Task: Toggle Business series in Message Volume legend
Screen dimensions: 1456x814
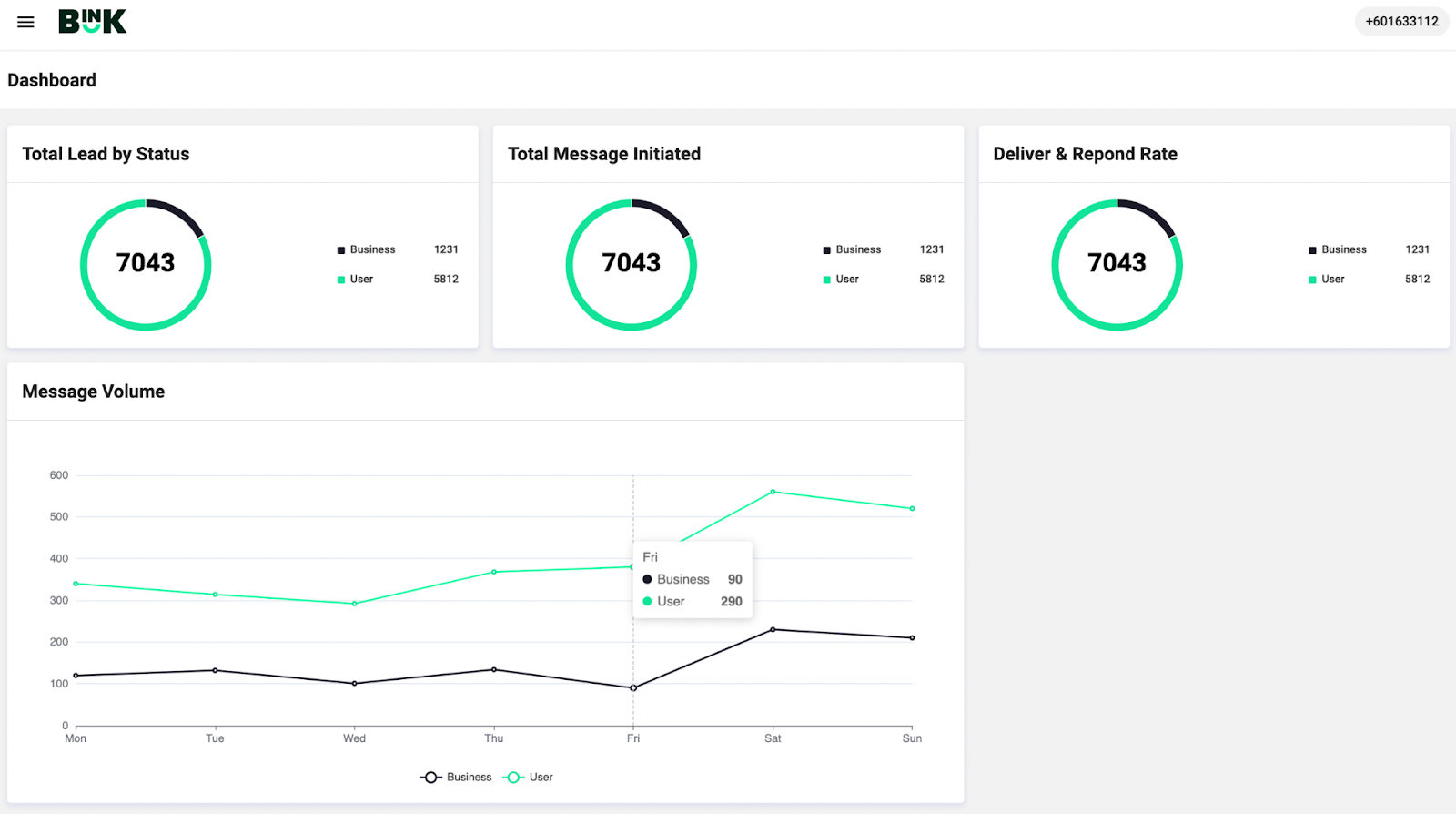Action: [456, 777]
